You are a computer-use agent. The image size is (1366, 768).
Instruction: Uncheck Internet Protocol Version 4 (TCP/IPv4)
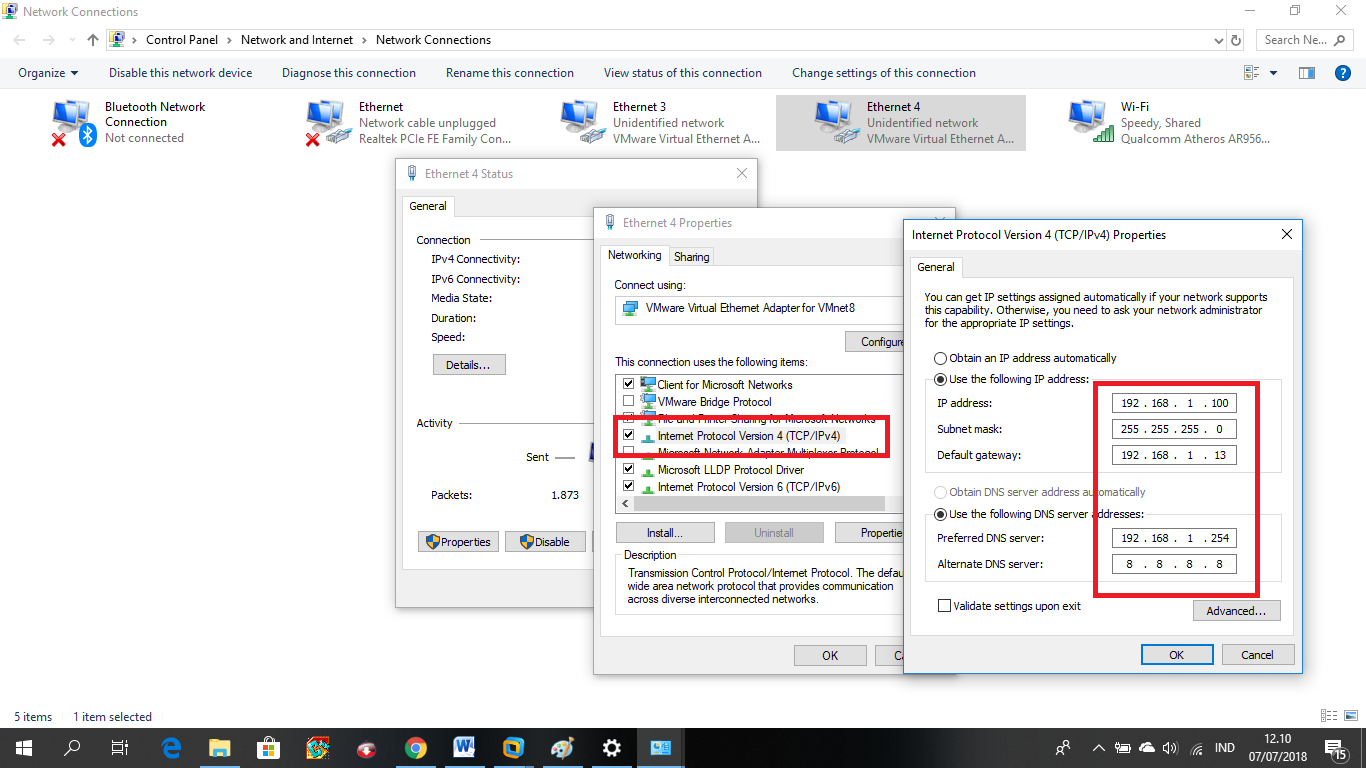point(628,436)
